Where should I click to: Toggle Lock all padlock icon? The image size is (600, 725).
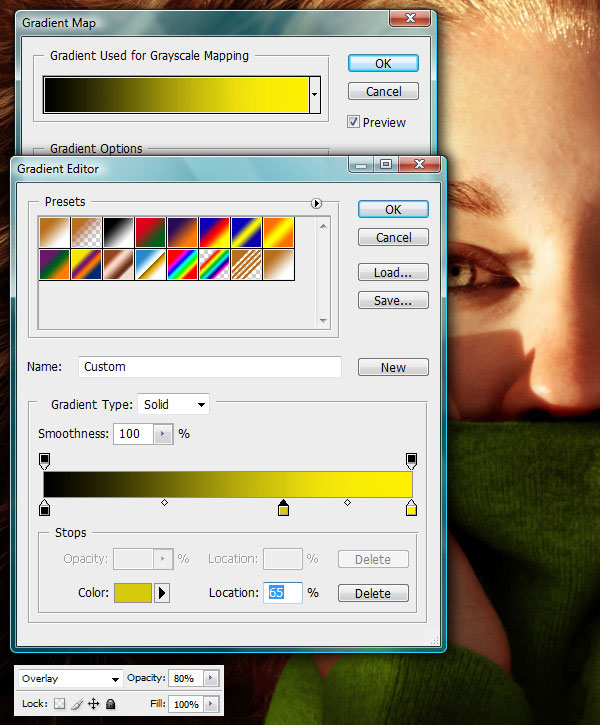point(110,704)
